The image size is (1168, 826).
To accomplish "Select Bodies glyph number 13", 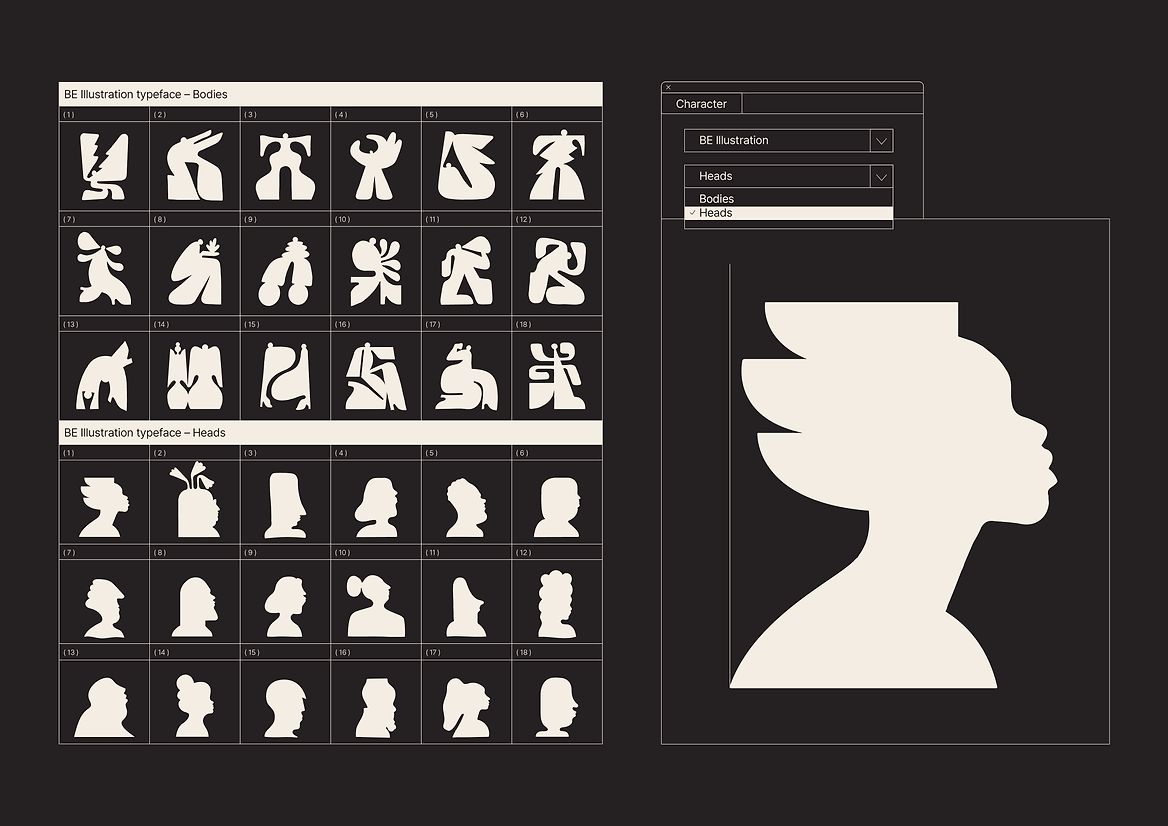I will click(x=104, y=376).
